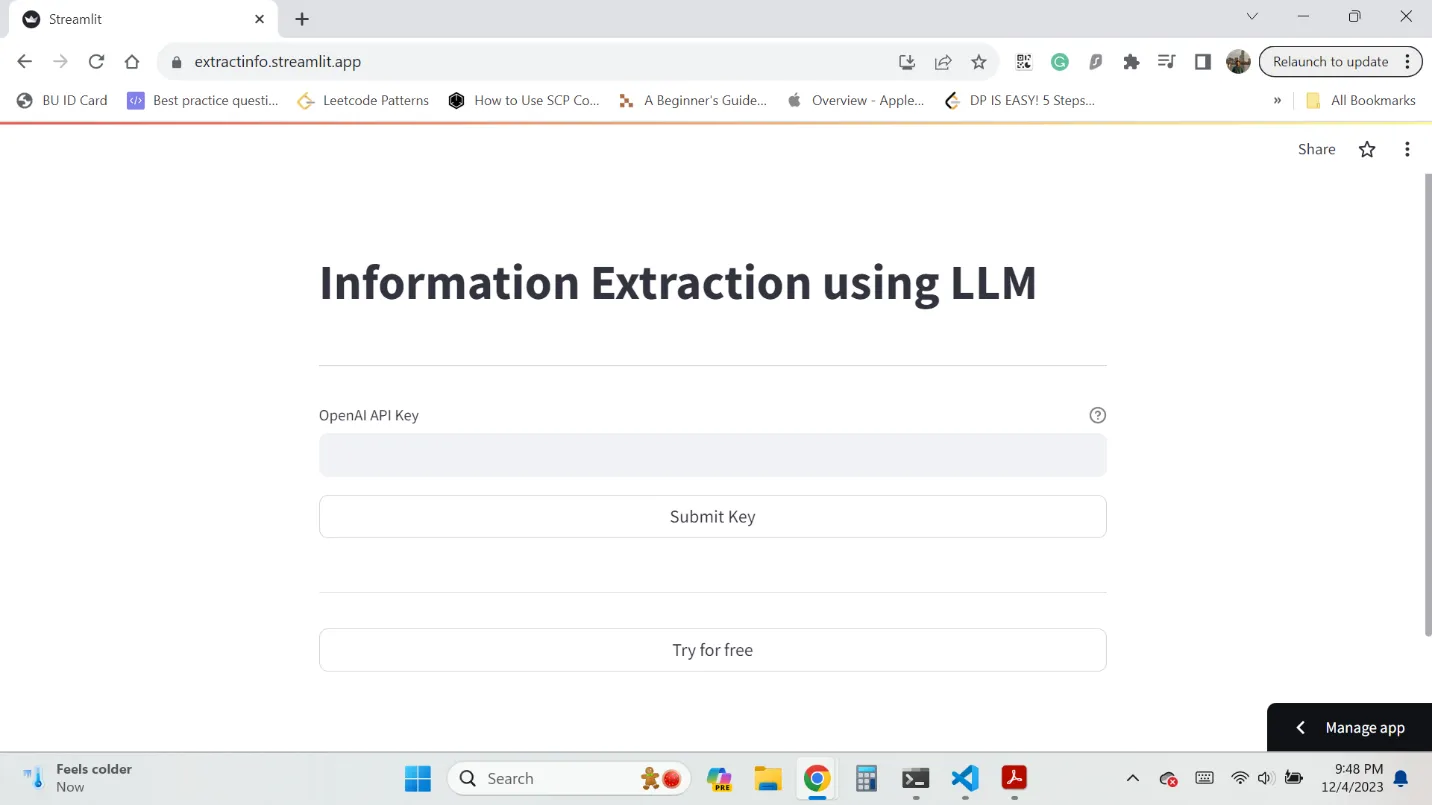This screenshot has width=1432, height=805.
Task: Open the Copilot preview taskbar icon
Action: (718, 778)
